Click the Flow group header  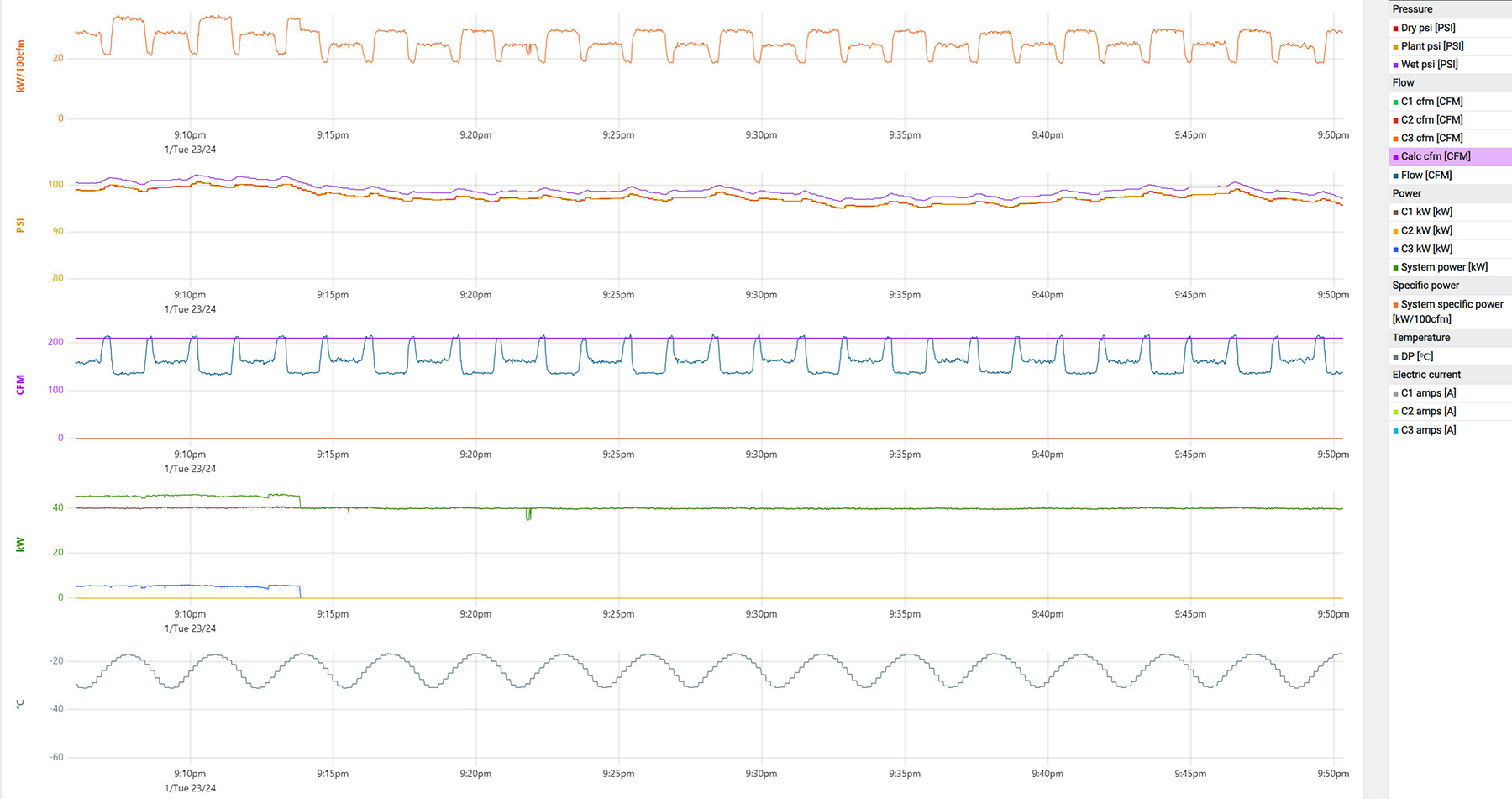tap(1450, 83)
